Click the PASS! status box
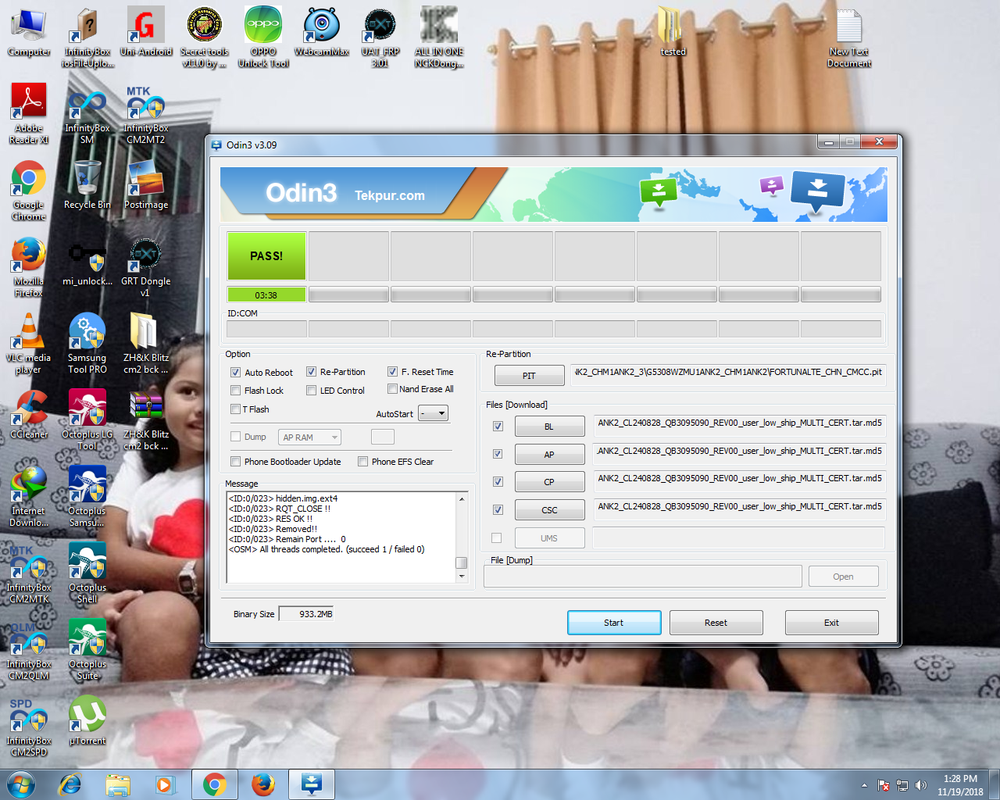The height and width of the screenshot is (800, 1000). click(x=267, y=256)
